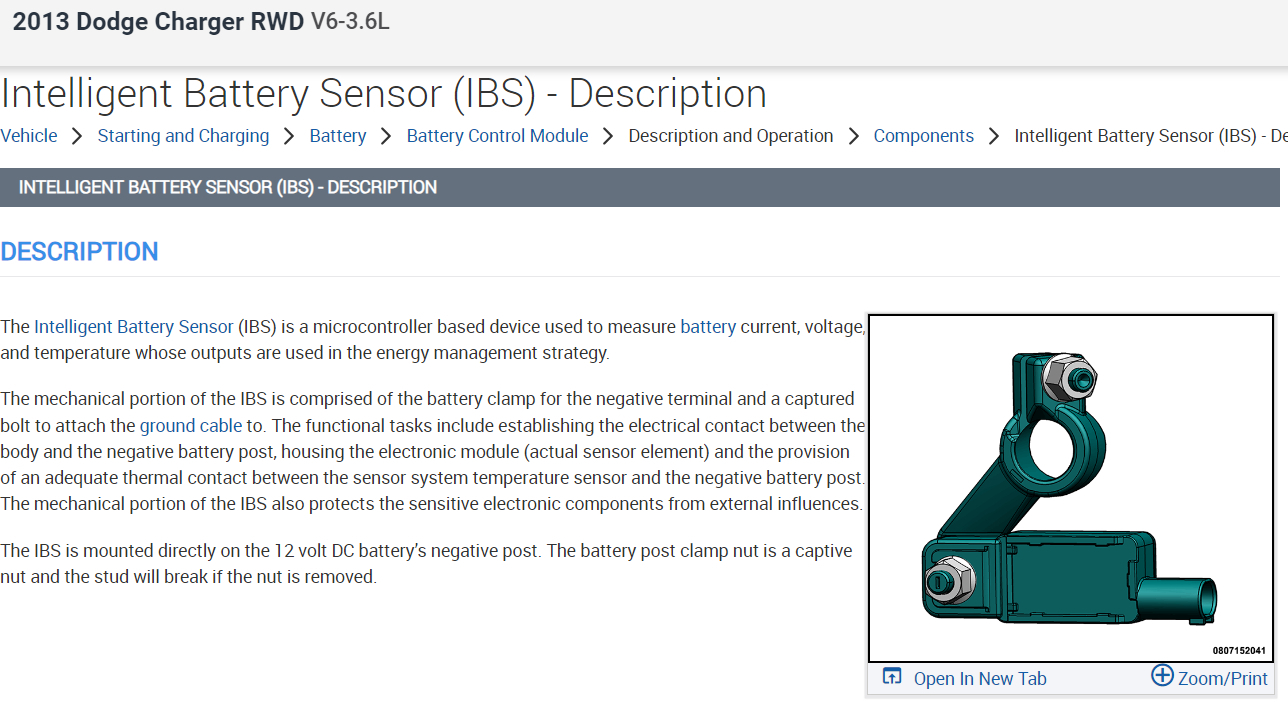Go to Starting and Charging breadcrumb
This screenshot has width=1288, height=702.
(183, 136)
